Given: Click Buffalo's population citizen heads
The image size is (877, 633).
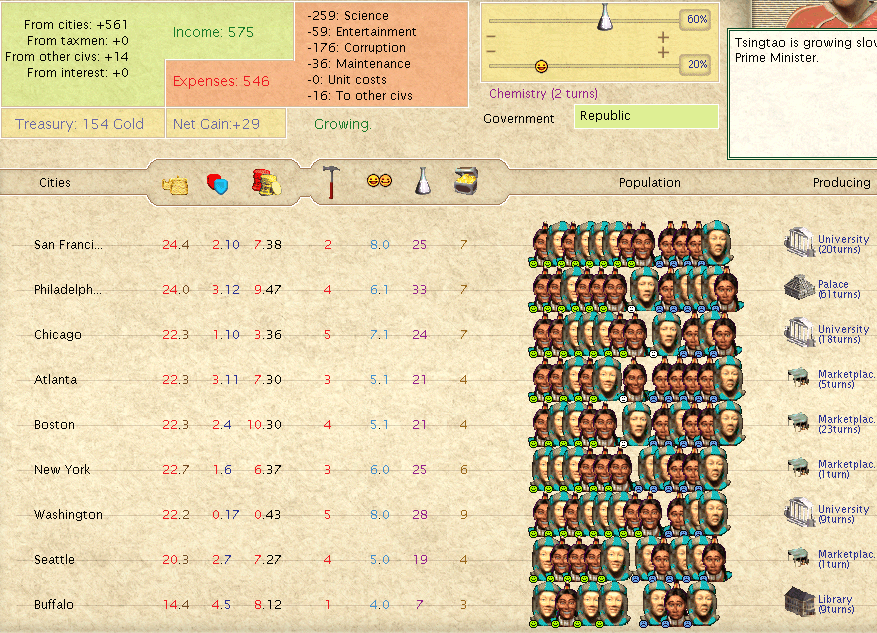Looking at the screenshot, I should pyautogui.click(x=624, y=604).
